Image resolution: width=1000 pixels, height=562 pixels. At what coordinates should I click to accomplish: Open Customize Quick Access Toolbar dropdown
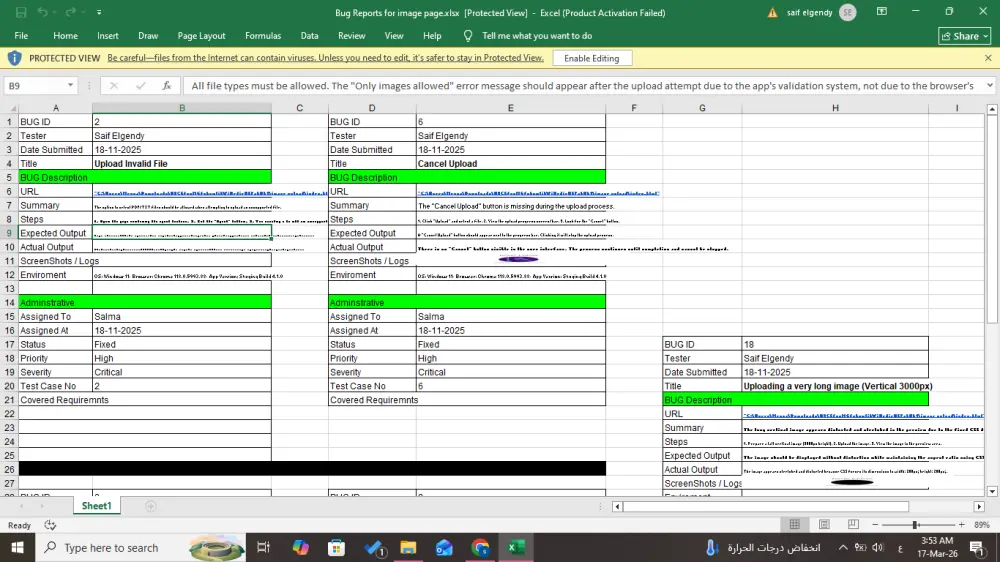pyautogui.click(x=99, y=12)
